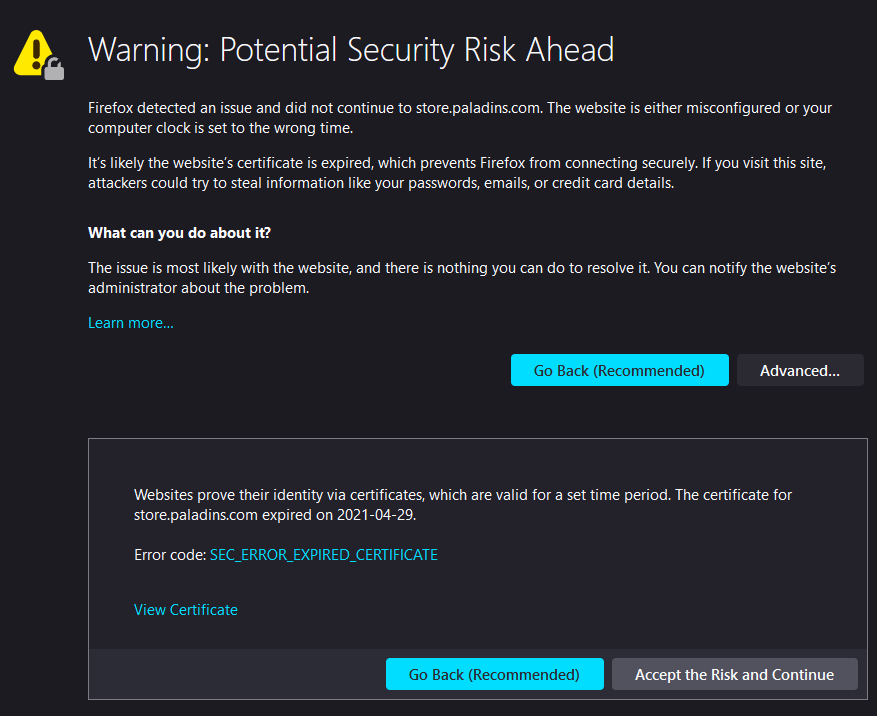Click the exclamation mark warning symbol
877x716 pixels.
(35, 48)
